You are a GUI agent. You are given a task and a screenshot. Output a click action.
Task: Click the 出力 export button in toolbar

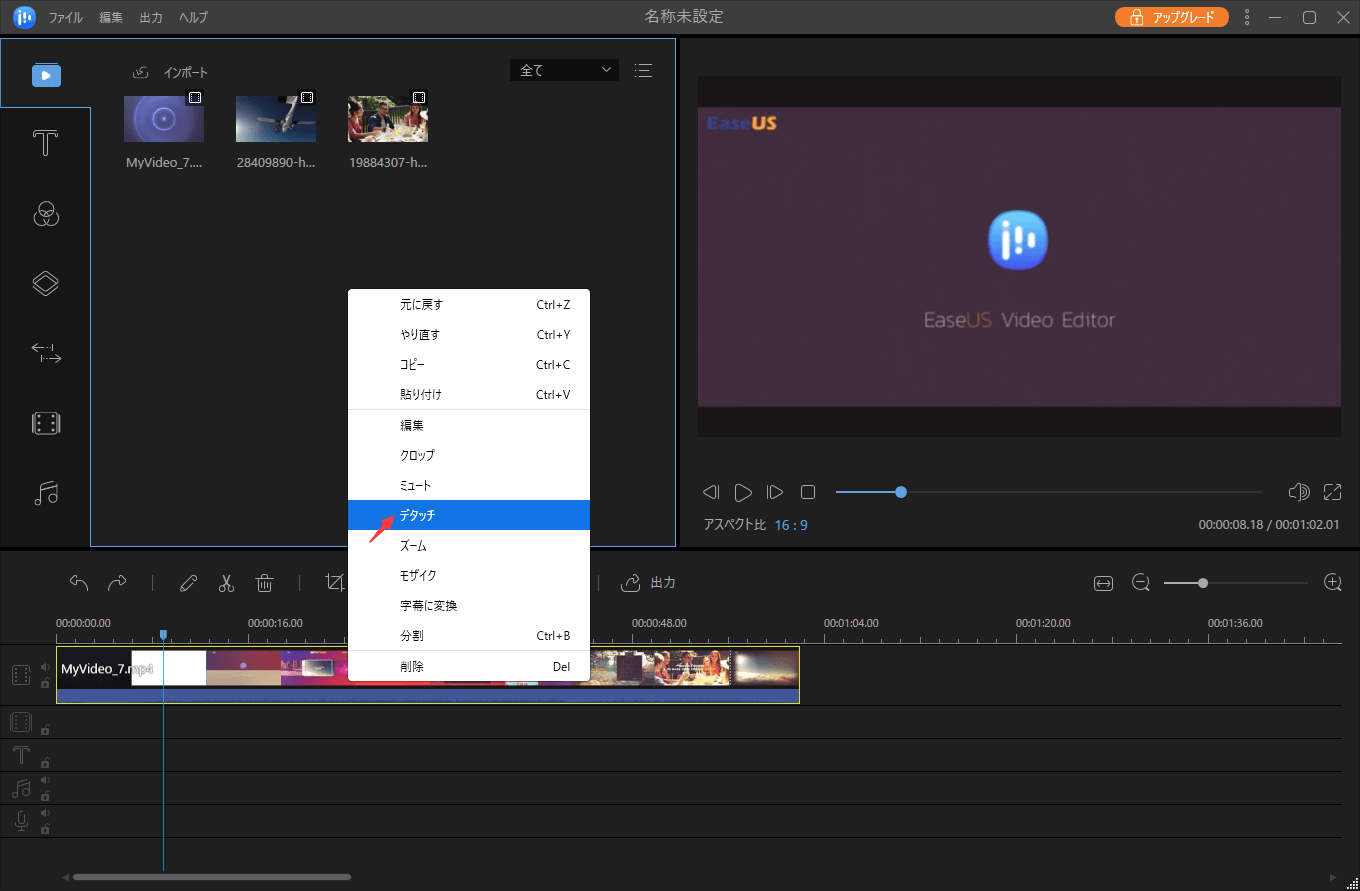(649, 582)
